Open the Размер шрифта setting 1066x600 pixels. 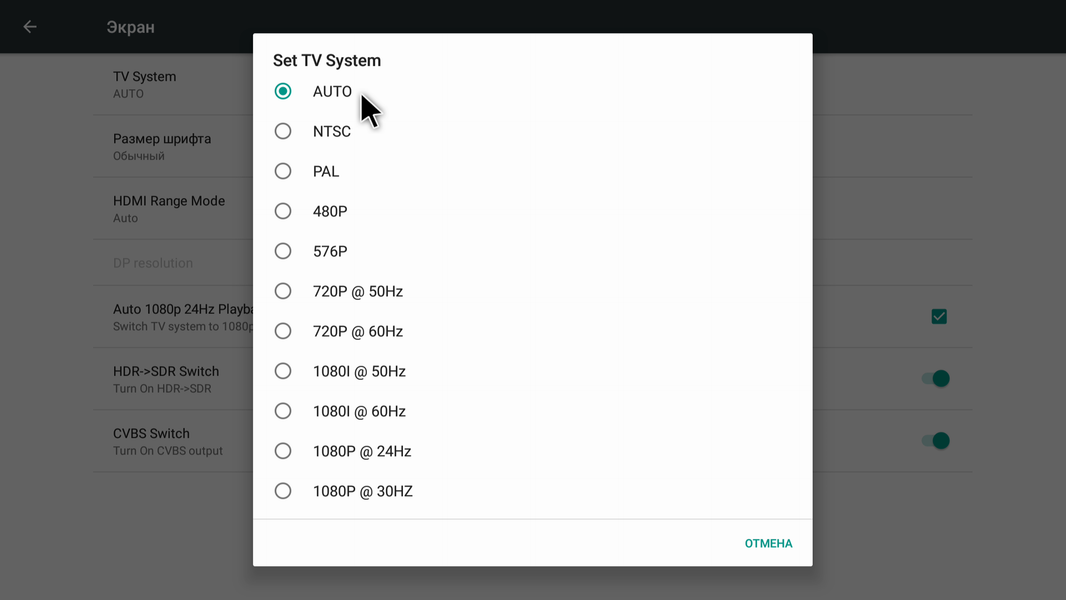(170, 146)
